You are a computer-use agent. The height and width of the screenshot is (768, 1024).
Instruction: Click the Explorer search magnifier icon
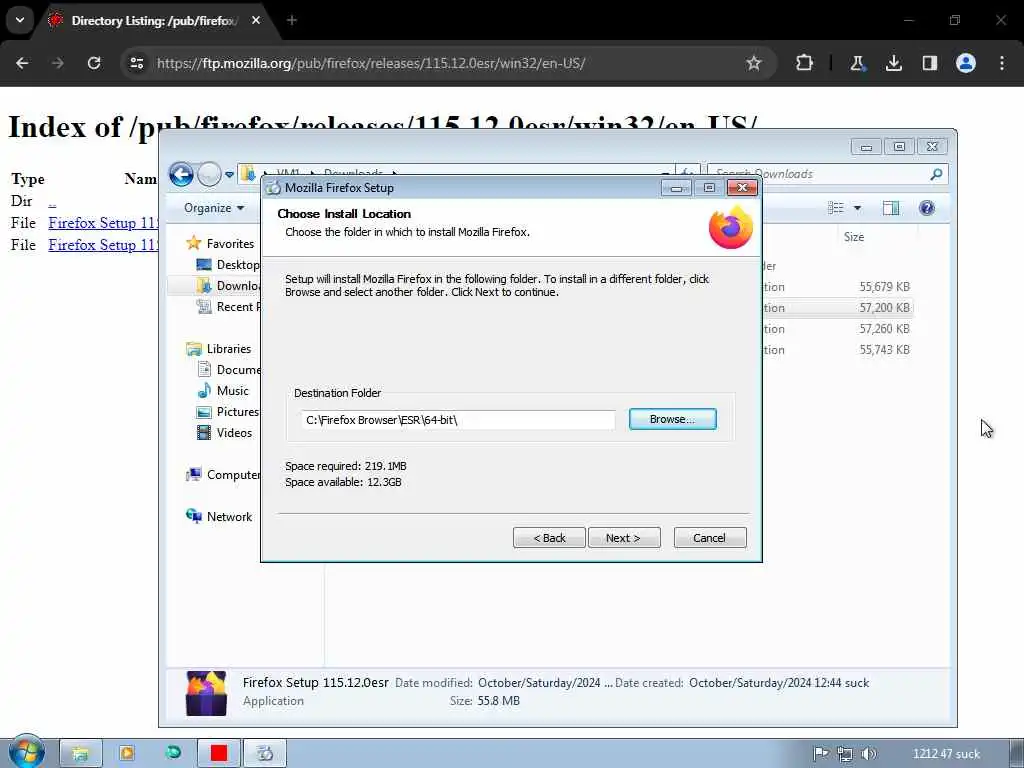click(936, 174)
